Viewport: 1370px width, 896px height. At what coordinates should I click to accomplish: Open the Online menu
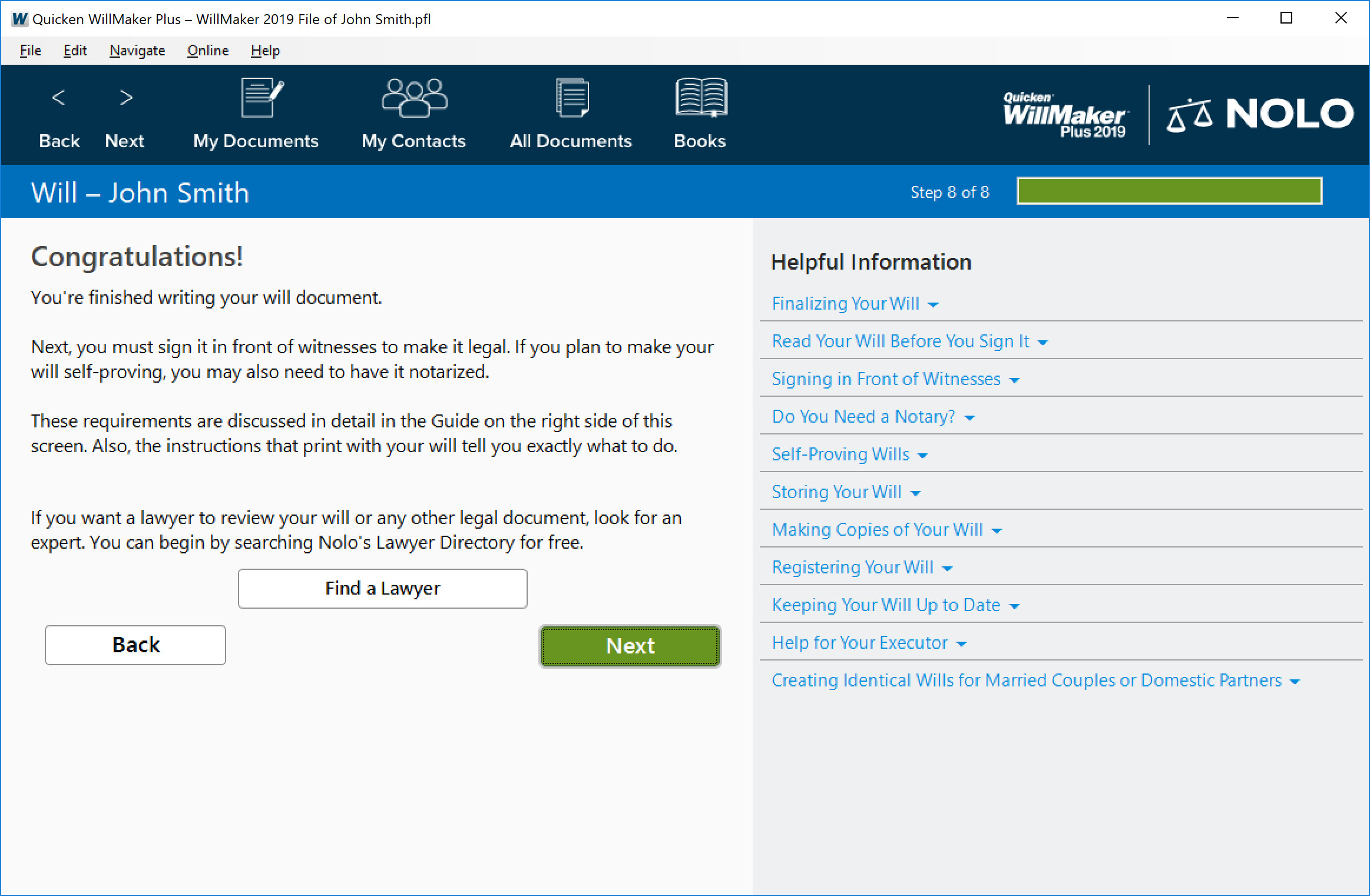tap(207, 51)
